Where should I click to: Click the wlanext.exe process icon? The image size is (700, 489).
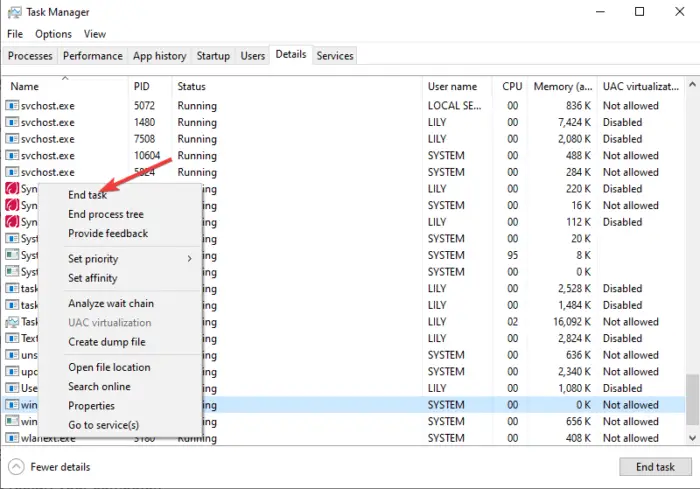click(12, 438)
